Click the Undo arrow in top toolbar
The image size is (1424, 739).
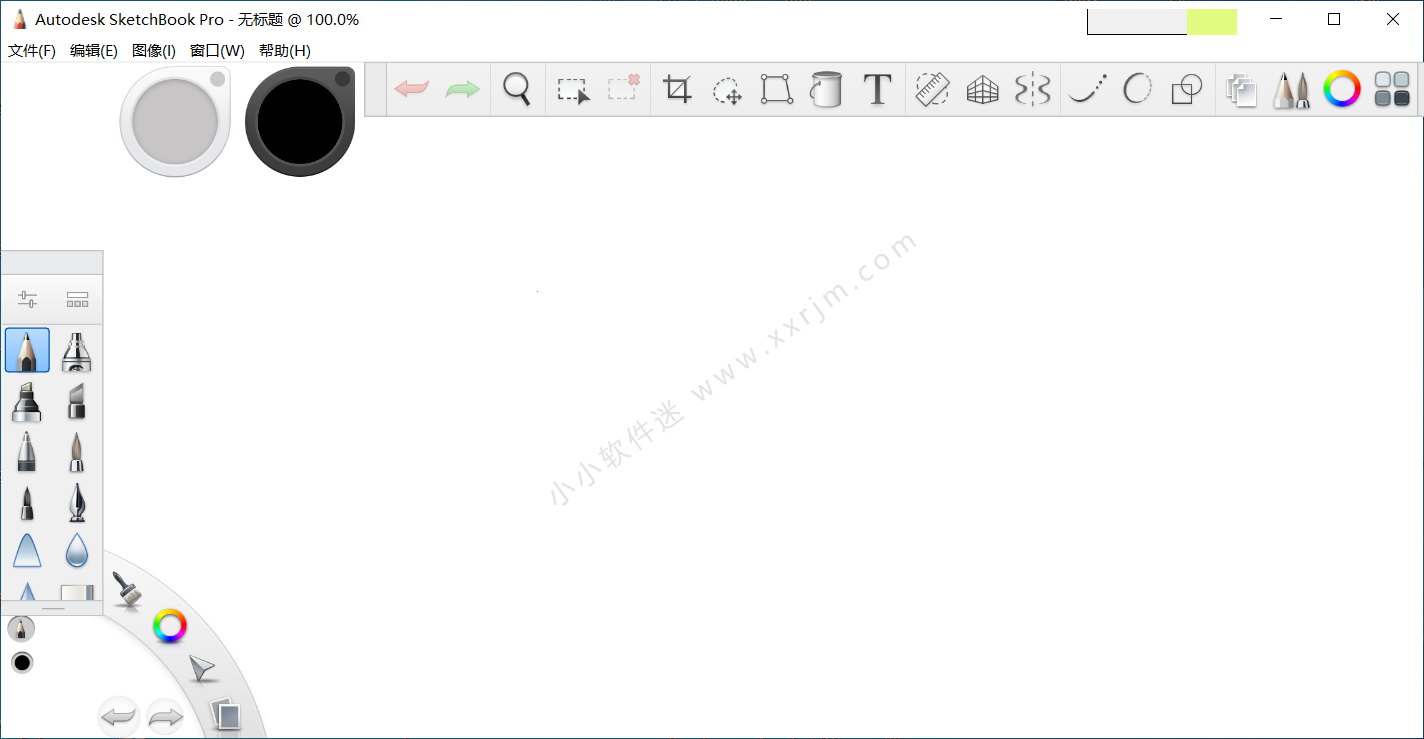tap(412, 89)
